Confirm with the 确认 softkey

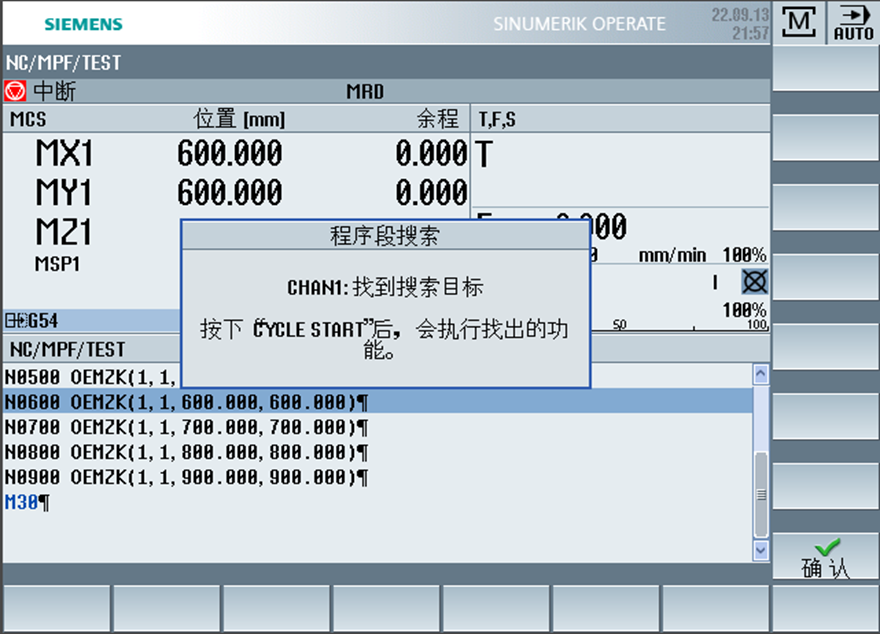click(826, 557)
